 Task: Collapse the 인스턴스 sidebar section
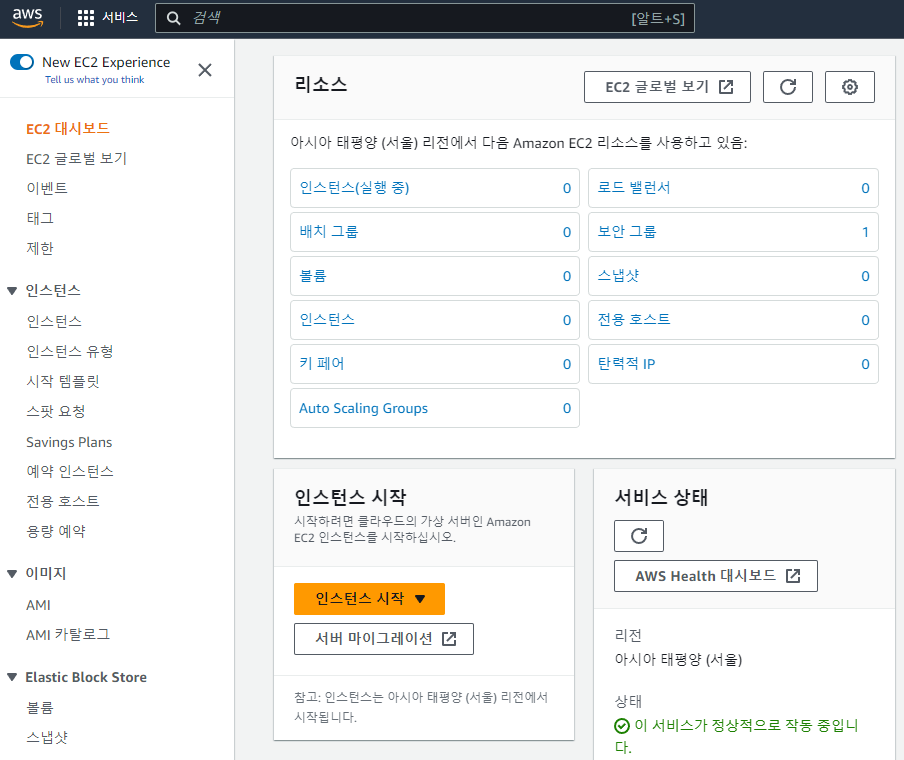pyautogui.click(x=12, y=291)
